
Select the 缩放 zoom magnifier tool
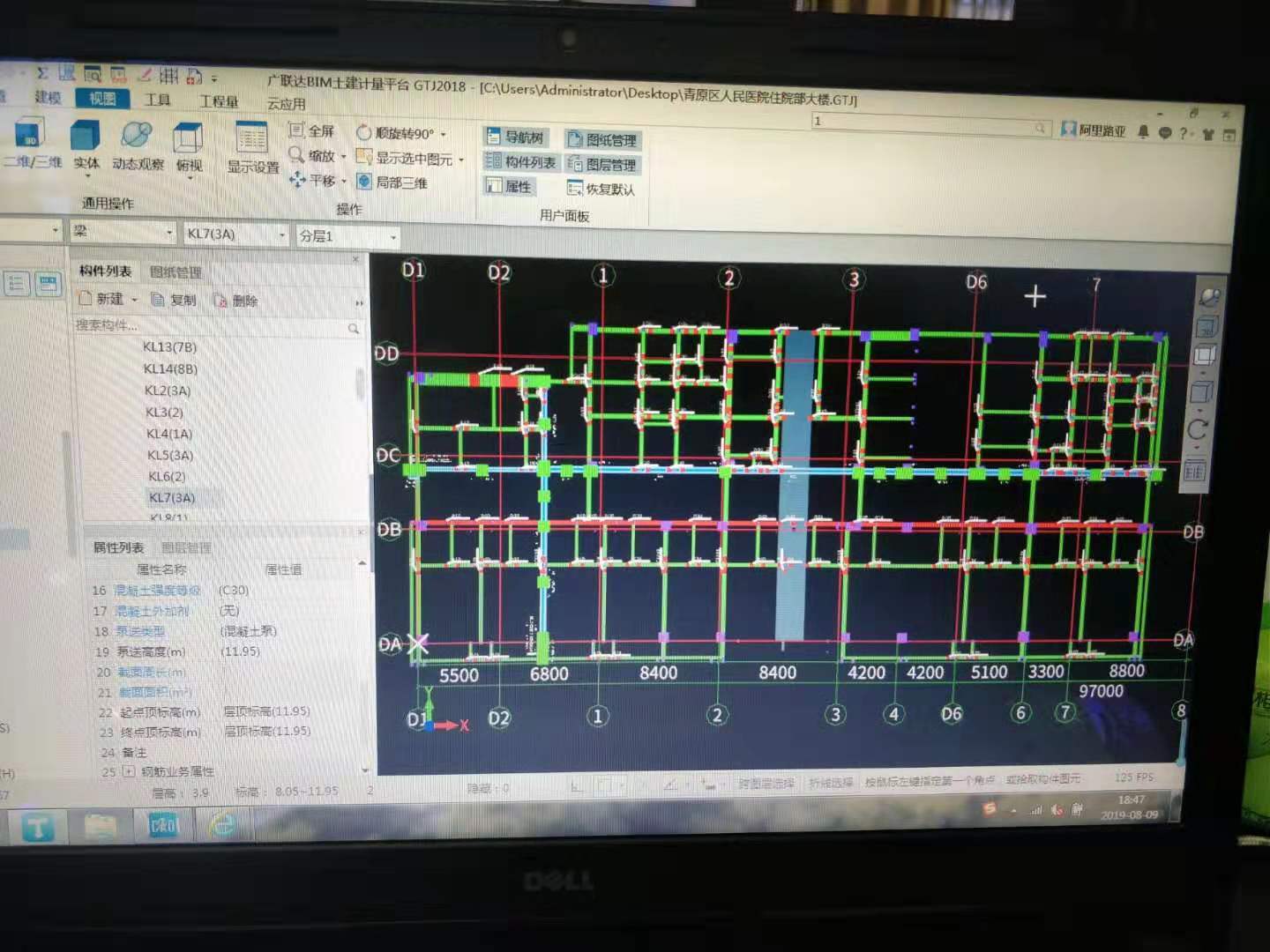312,156
